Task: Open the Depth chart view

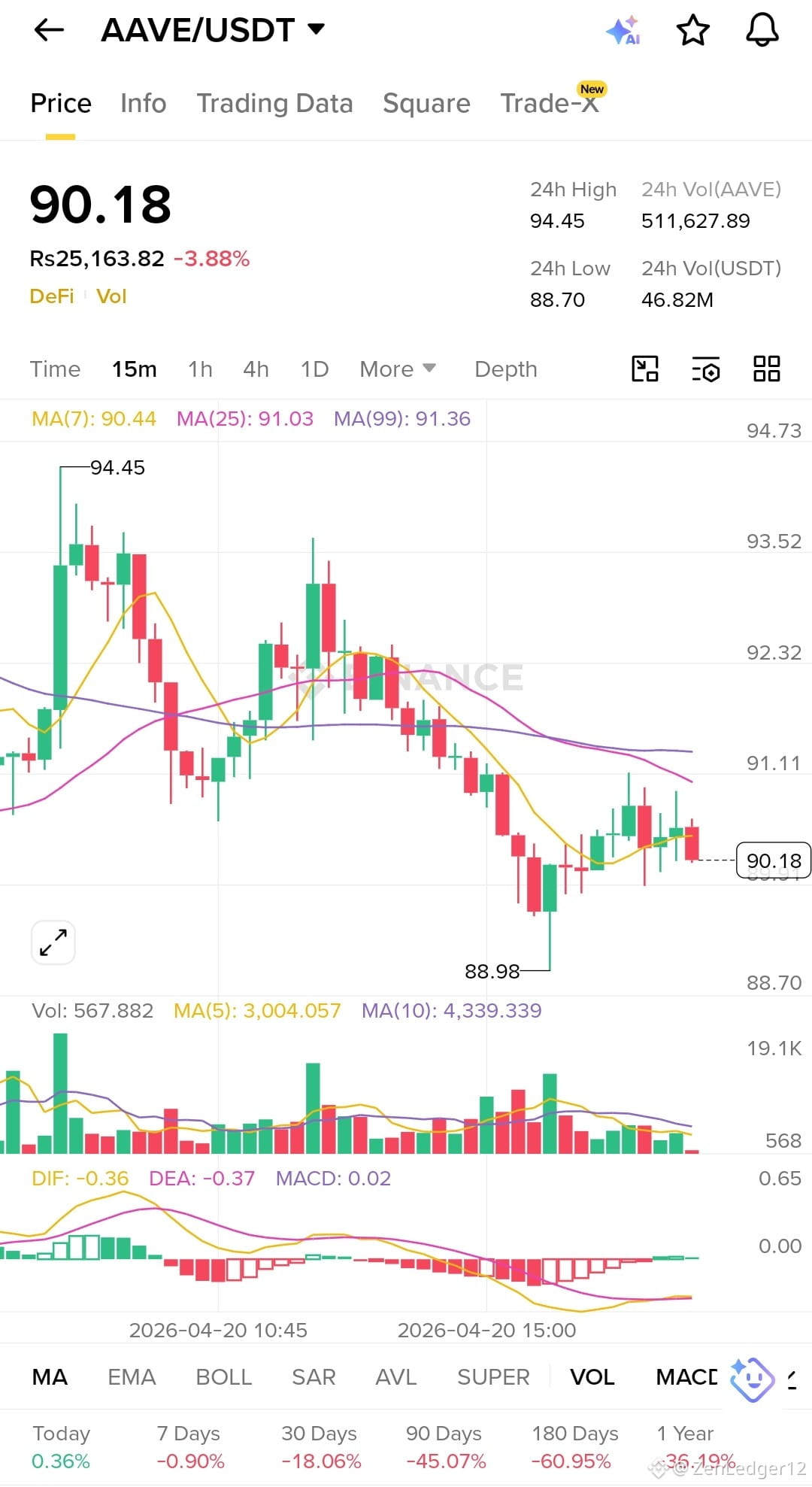Action: tap(506, 369)
